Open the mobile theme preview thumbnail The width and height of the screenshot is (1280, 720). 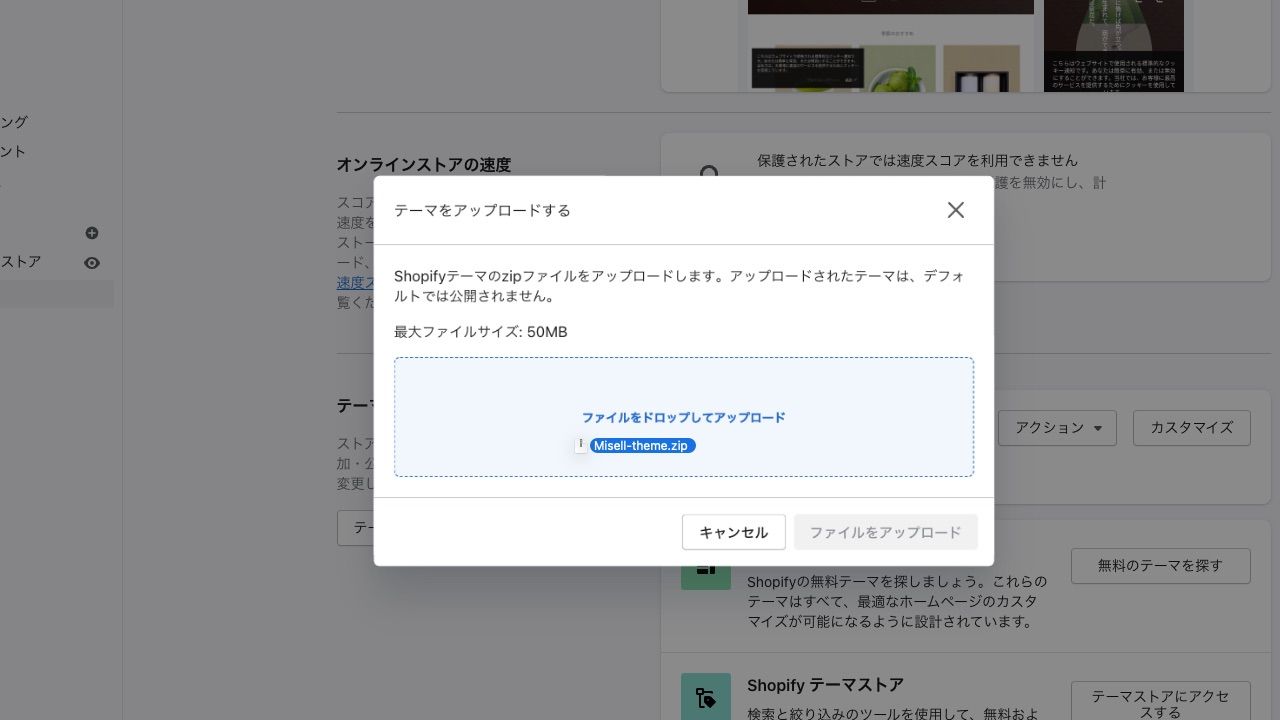tap(1114, 46)
